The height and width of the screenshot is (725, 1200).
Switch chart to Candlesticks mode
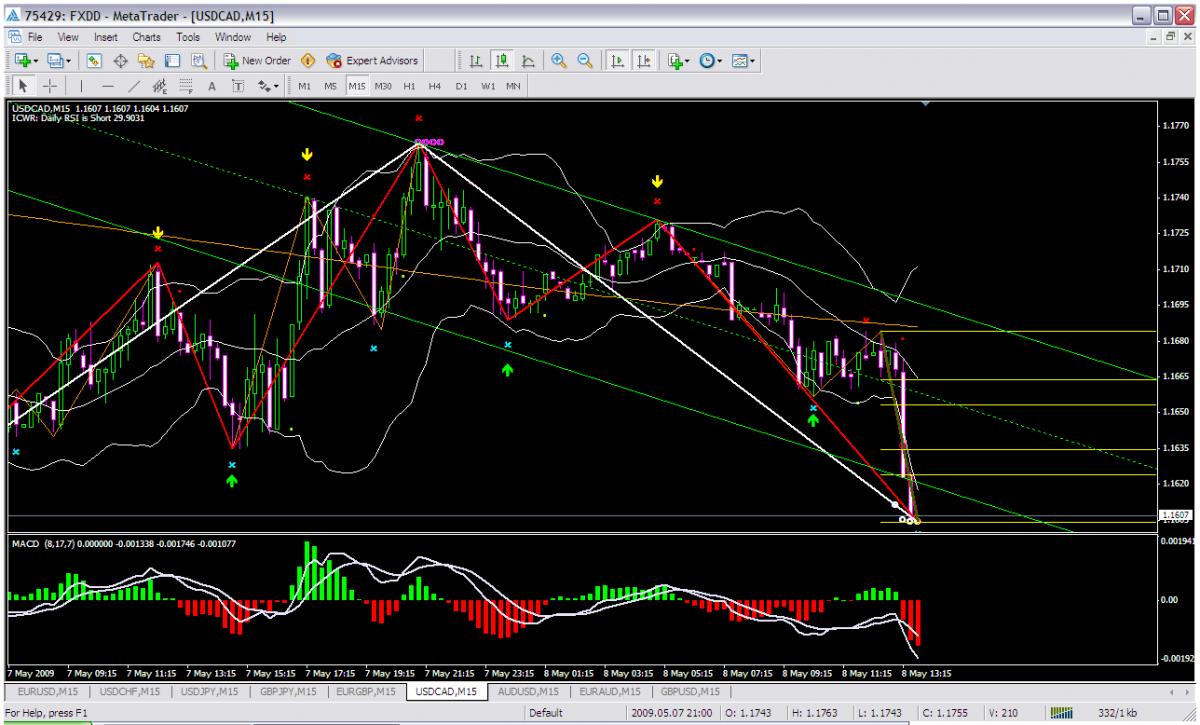[501, 61]
